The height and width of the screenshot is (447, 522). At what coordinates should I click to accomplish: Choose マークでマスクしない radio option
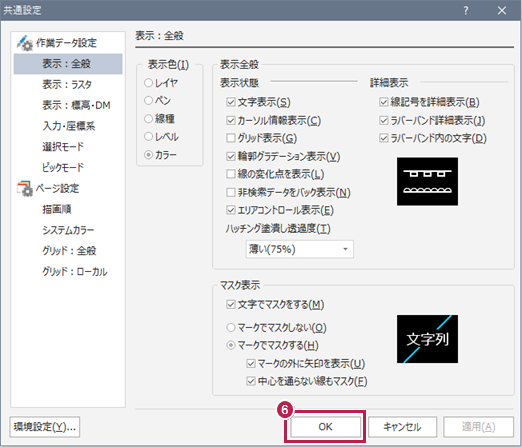(231, 328)
